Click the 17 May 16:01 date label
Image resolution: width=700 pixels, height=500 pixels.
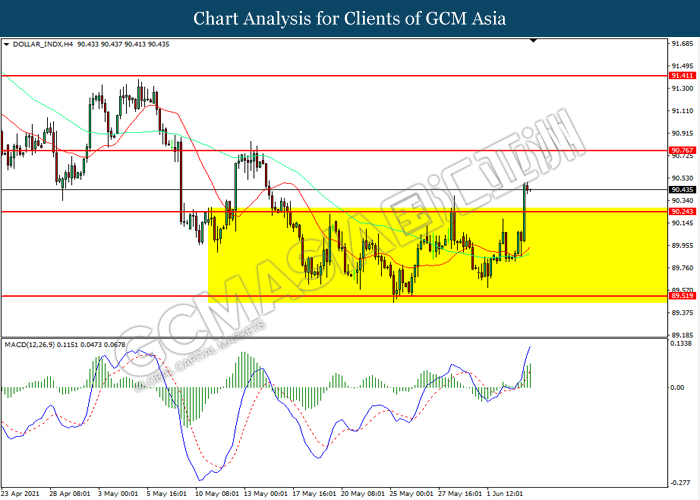click(314, 493)
